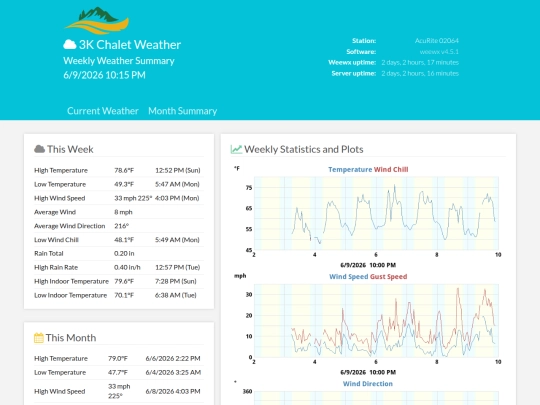Viewport: 540px width, 405px height.
Task: Click the cloud icon next to This Week
Action: pos(39,149)
